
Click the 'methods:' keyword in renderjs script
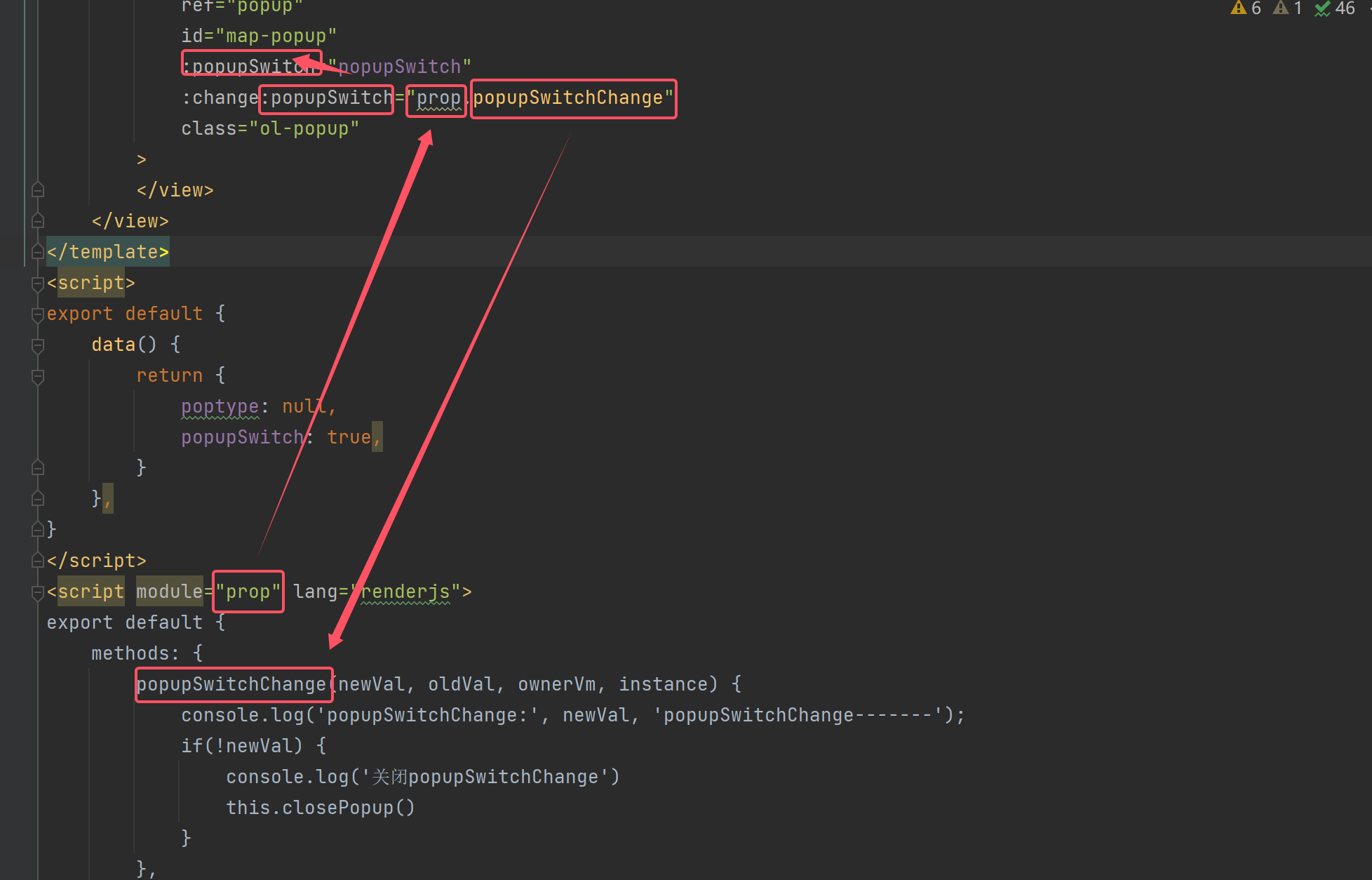[130, 653]
